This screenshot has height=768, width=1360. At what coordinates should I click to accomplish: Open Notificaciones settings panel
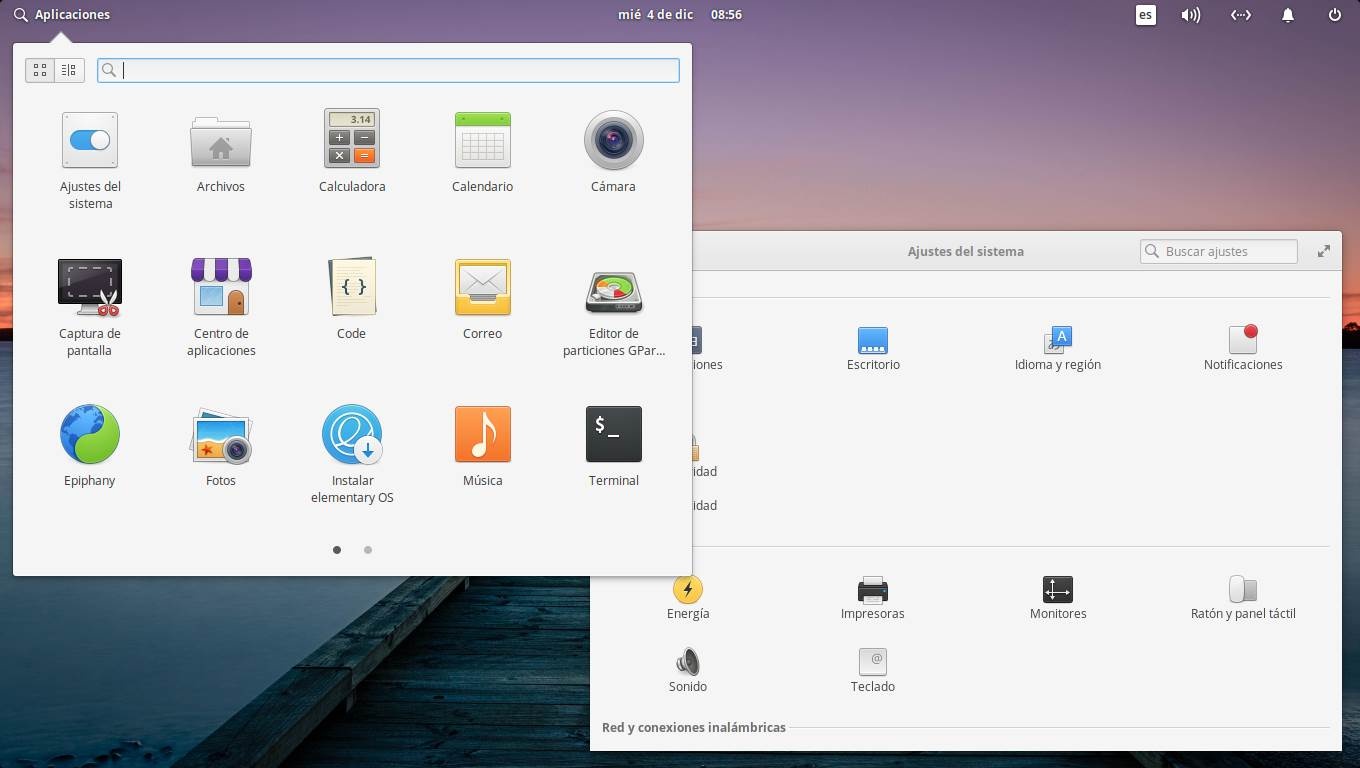pos(1243,349)
